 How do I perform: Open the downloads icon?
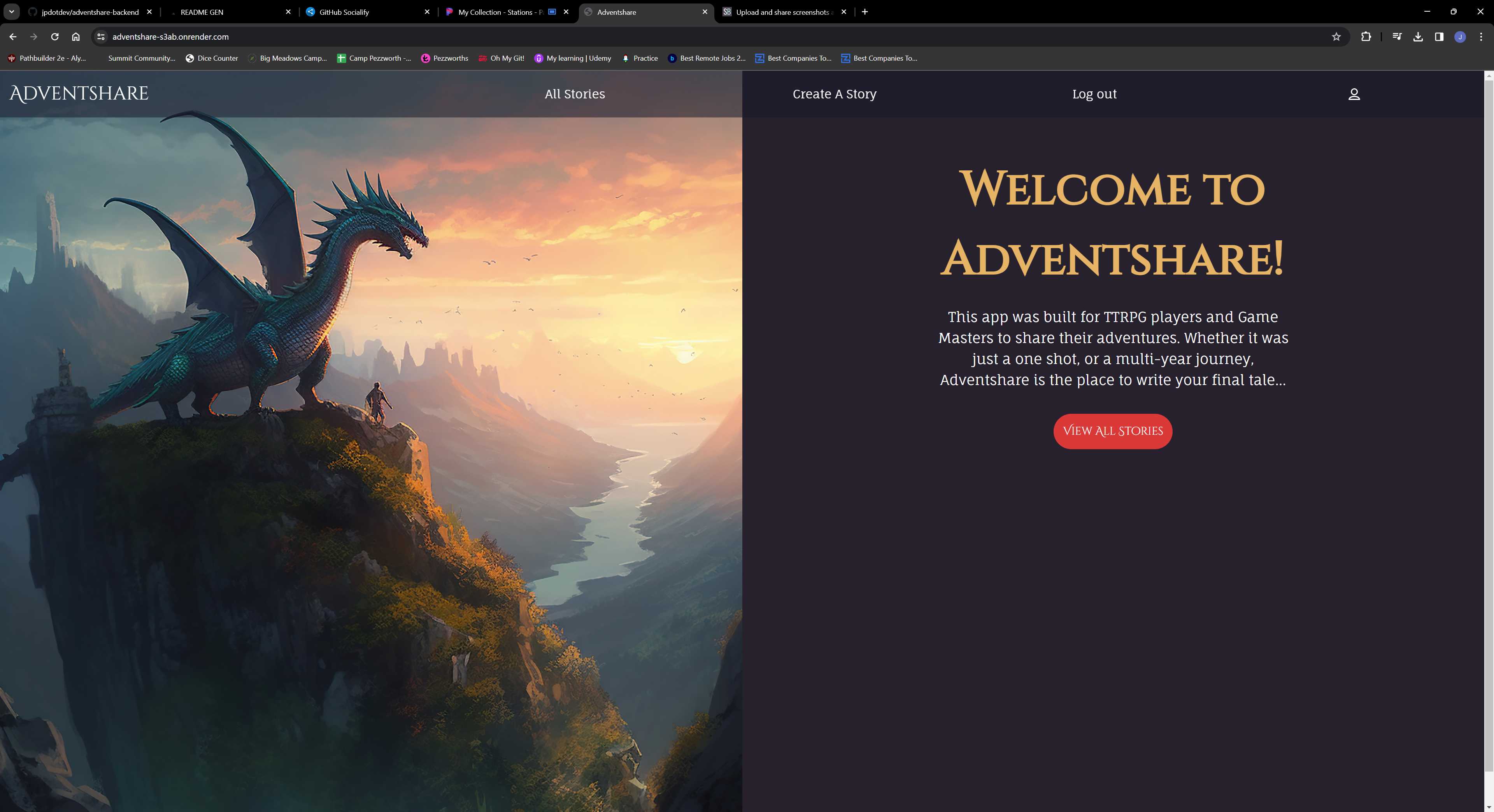[1418, 37]
